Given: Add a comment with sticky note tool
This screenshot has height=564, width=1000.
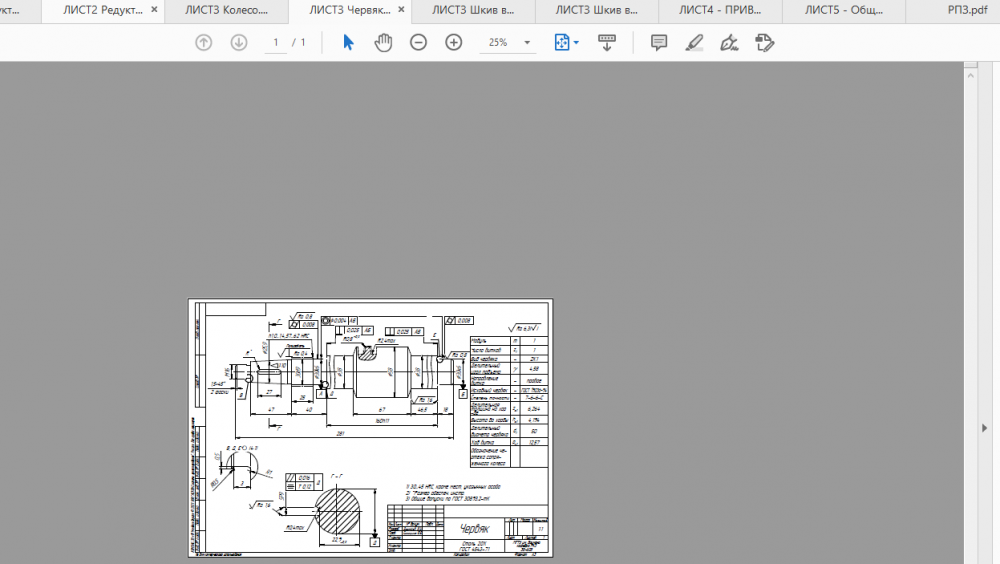Looking at the screenshot, I should click(659, 43).
